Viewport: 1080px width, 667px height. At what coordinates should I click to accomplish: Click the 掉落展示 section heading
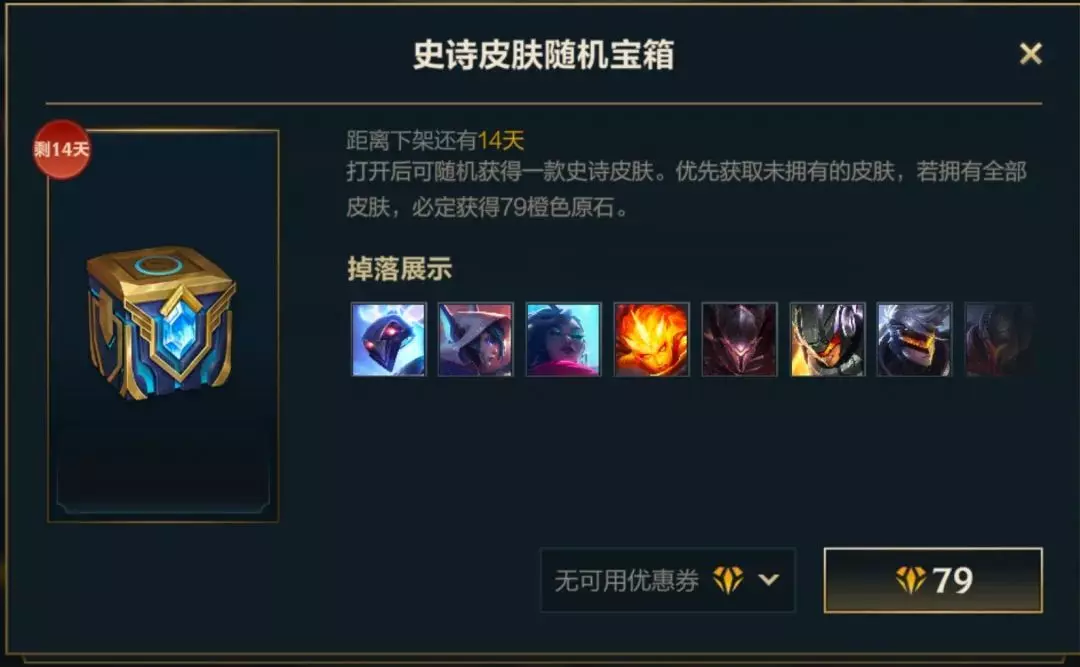point(399,269)
